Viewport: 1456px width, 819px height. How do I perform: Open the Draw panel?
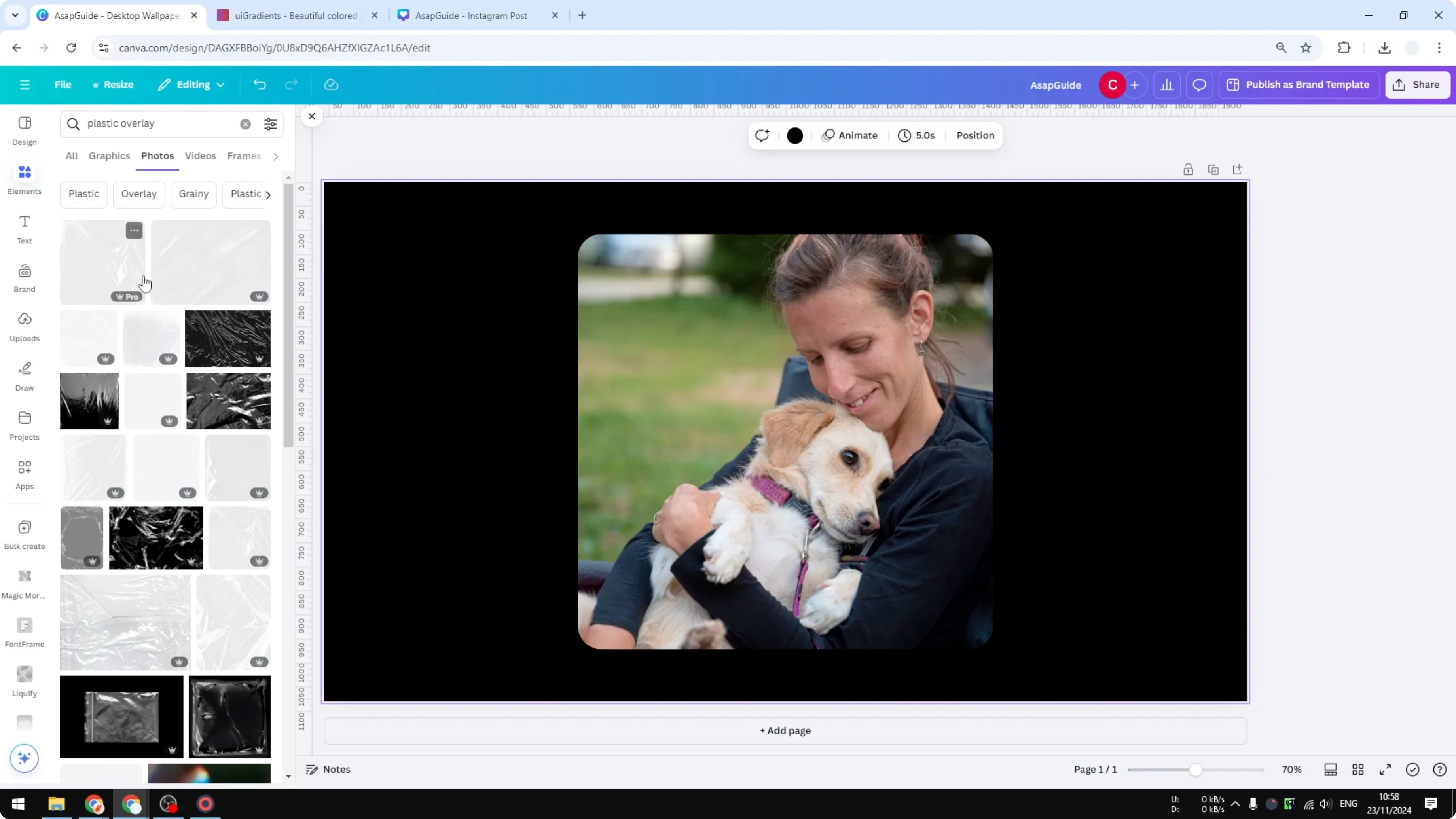coord(24,374)
